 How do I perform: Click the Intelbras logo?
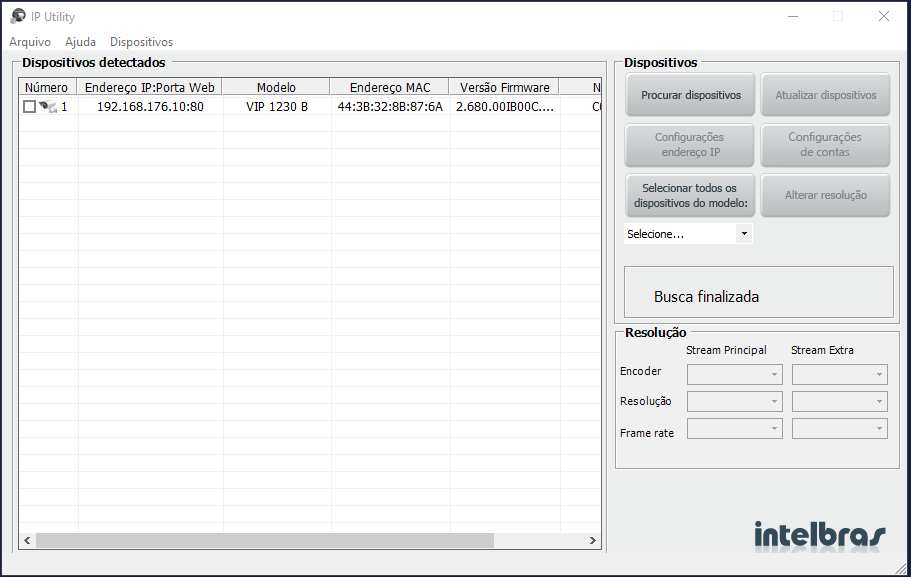(x=819, y=534)
